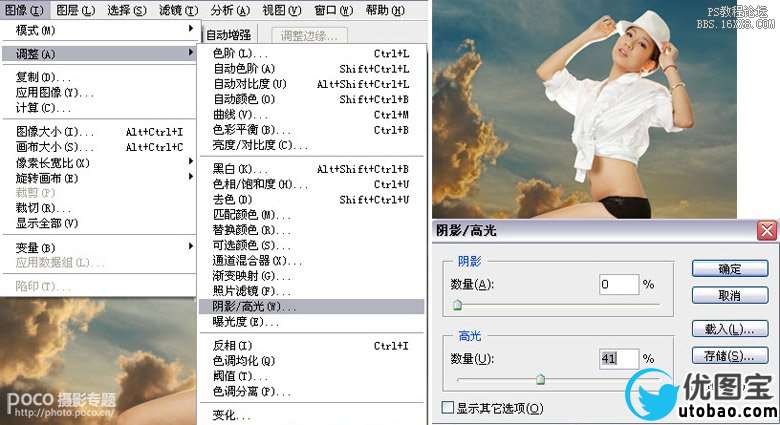
Task: Open the 选择(S) menu
Action: pyautogui.click(x=127, y=10)
